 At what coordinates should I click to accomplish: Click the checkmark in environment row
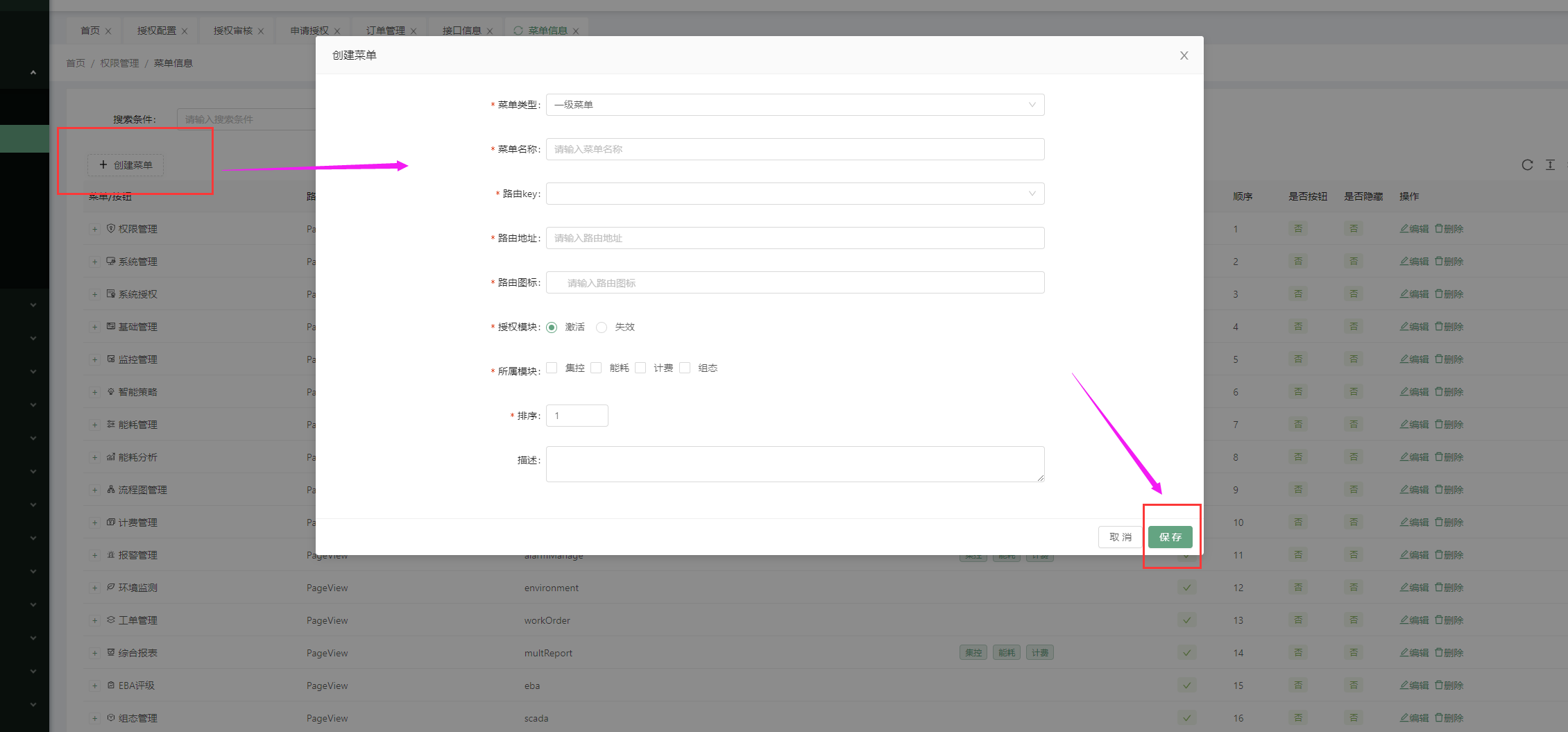(x=1187, y=588)
